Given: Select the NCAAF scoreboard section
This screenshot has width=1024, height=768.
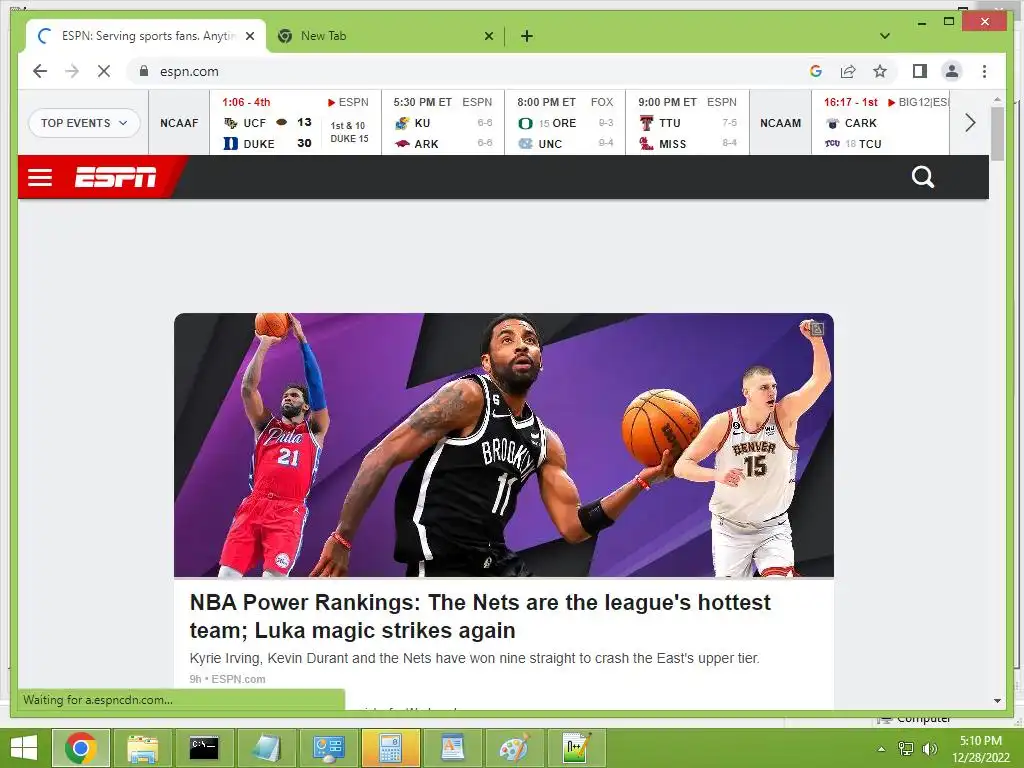Looking at the screenshot, I should point(179,123).
